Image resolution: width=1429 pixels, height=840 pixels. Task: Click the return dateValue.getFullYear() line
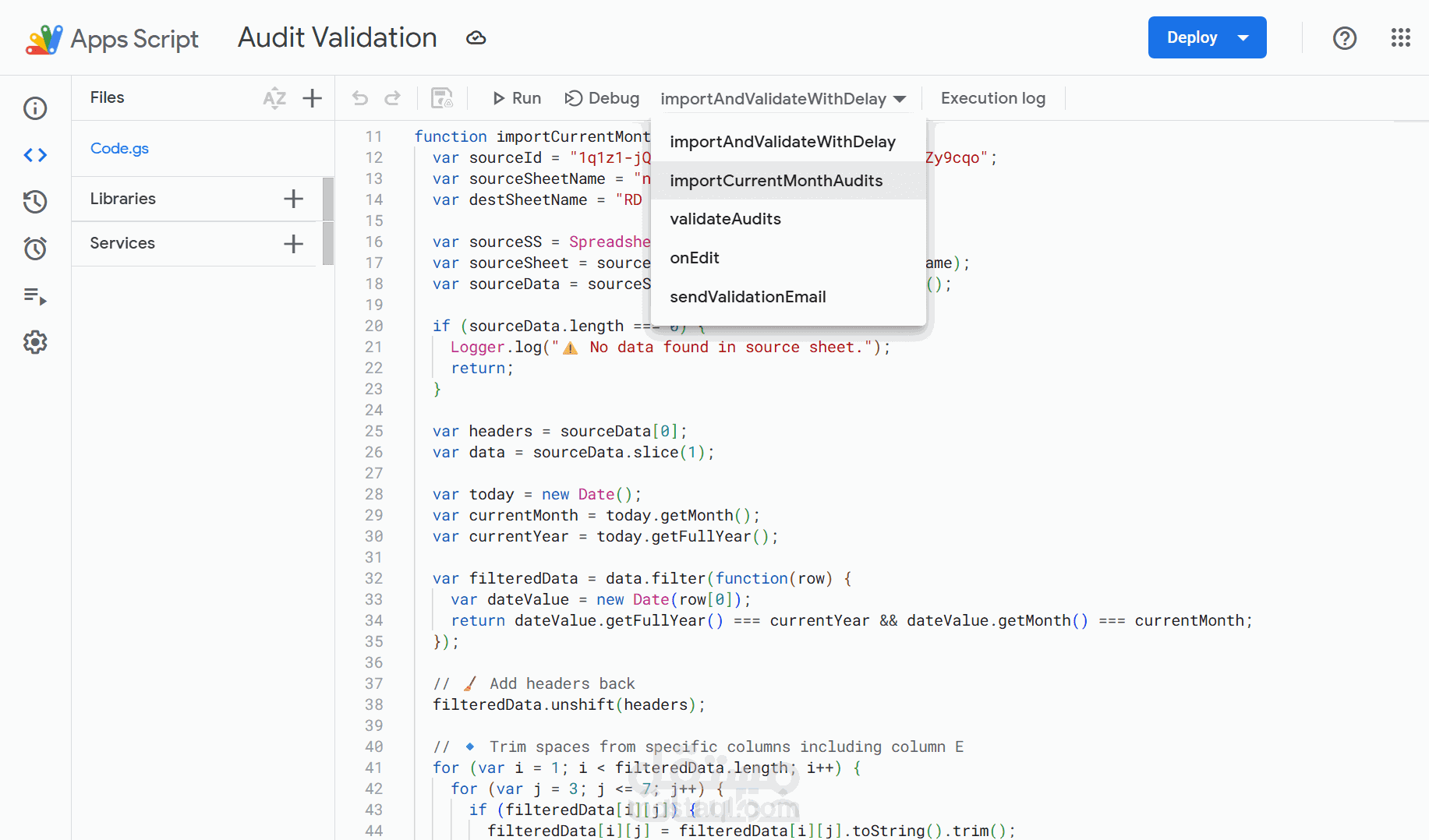coord(852,620)
